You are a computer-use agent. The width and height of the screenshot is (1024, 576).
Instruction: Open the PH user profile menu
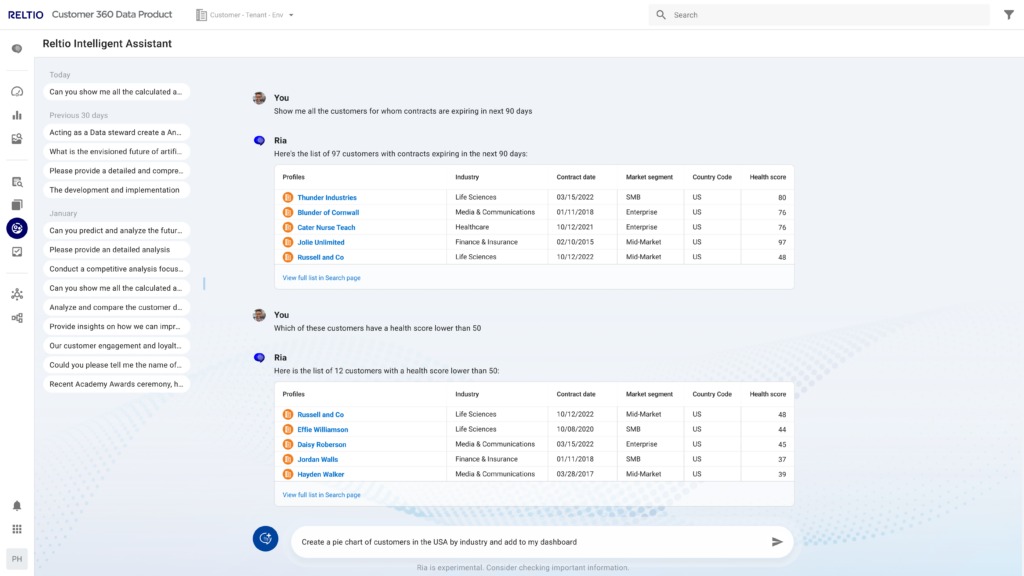point(17,559)
